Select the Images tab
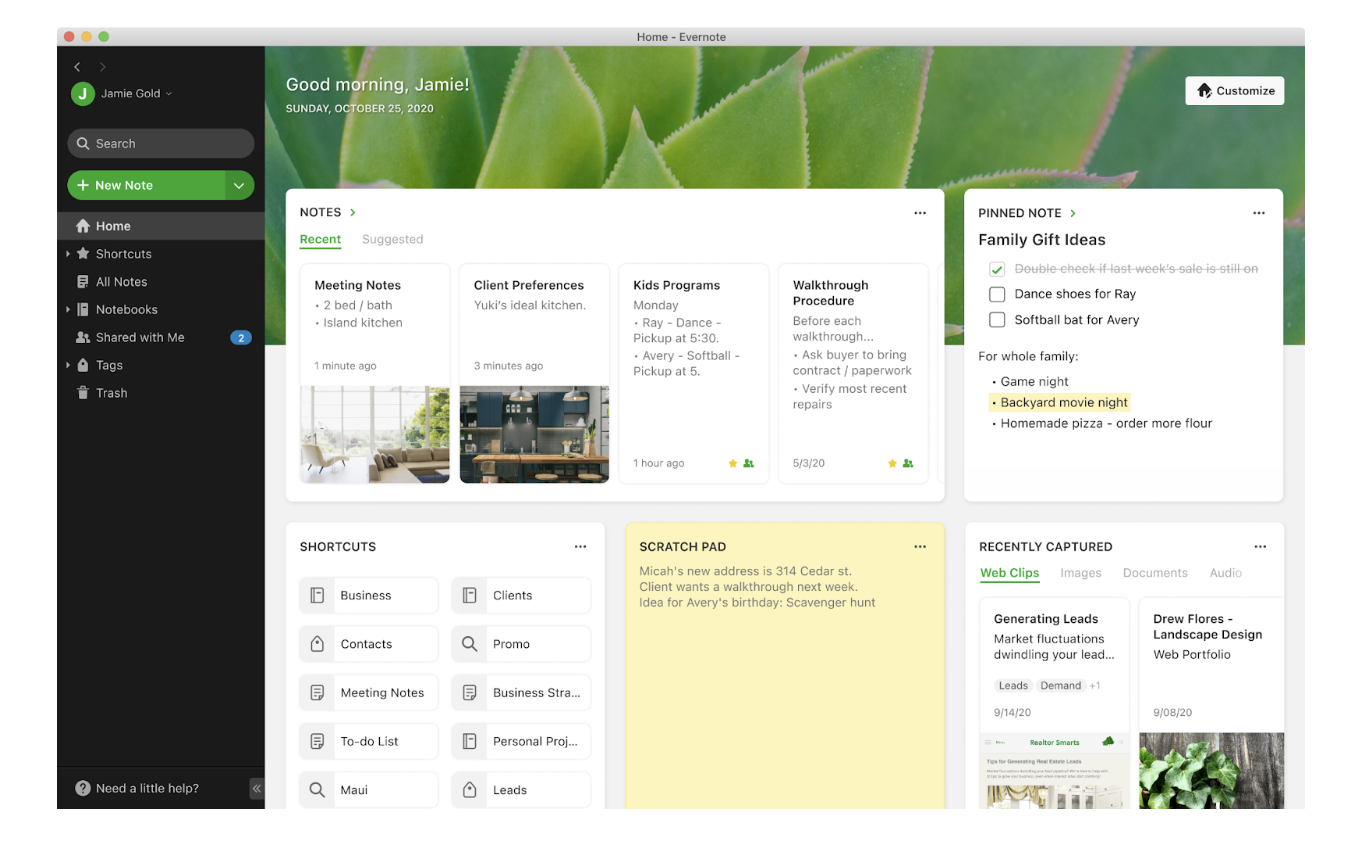This screenshot has height=842, width=1352. 1081,573
